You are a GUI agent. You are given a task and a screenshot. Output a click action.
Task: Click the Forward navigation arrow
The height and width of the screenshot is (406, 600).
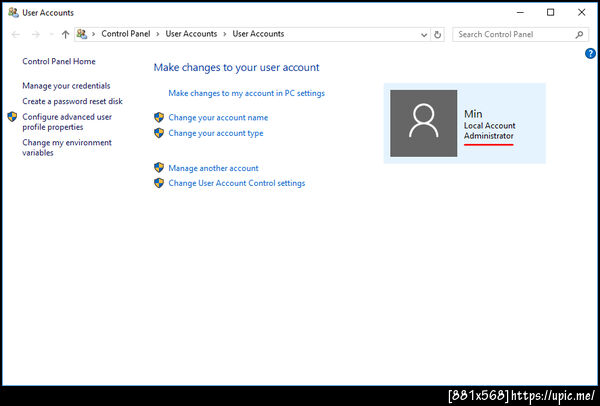(36, 34)
